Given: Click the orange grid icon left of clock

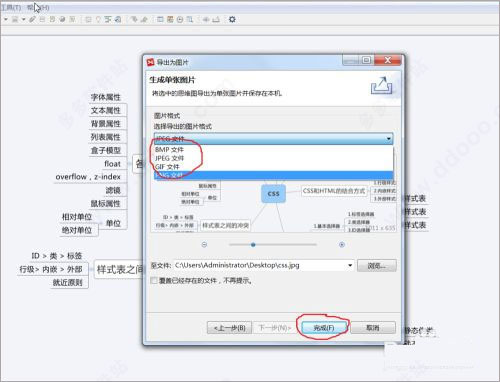Looking at the screenshot, I should point(170,20).
